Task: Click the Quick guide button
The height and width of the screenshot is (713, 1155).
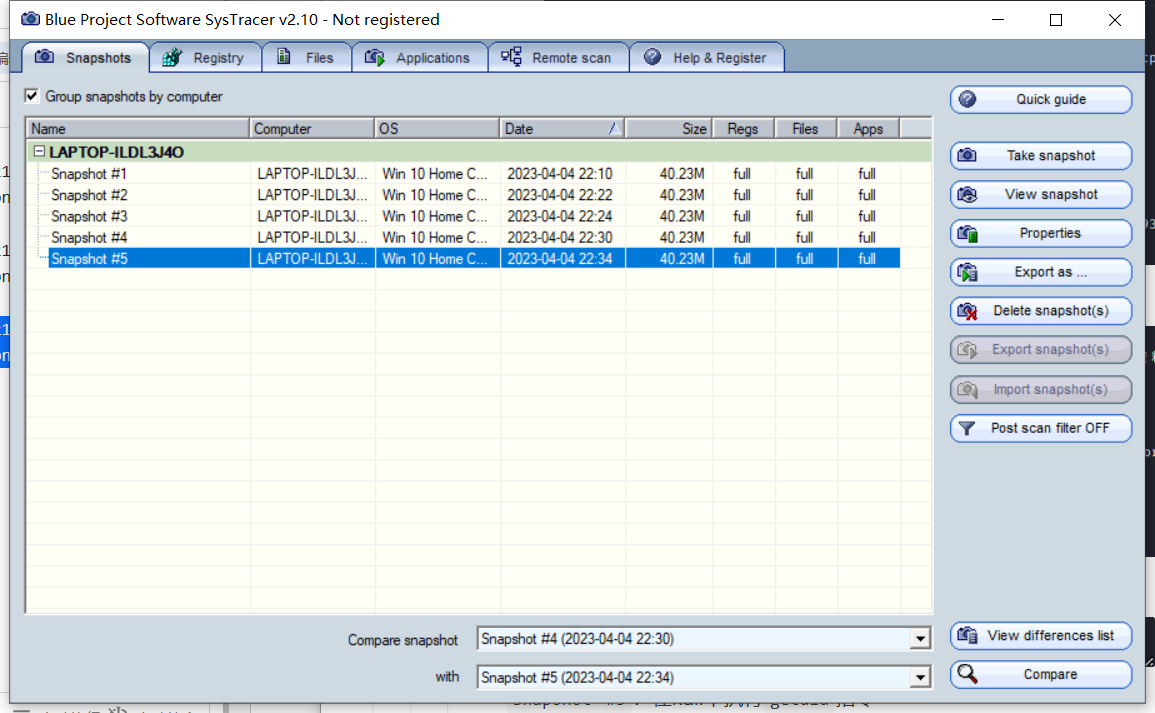Action: click(1041, 99)
